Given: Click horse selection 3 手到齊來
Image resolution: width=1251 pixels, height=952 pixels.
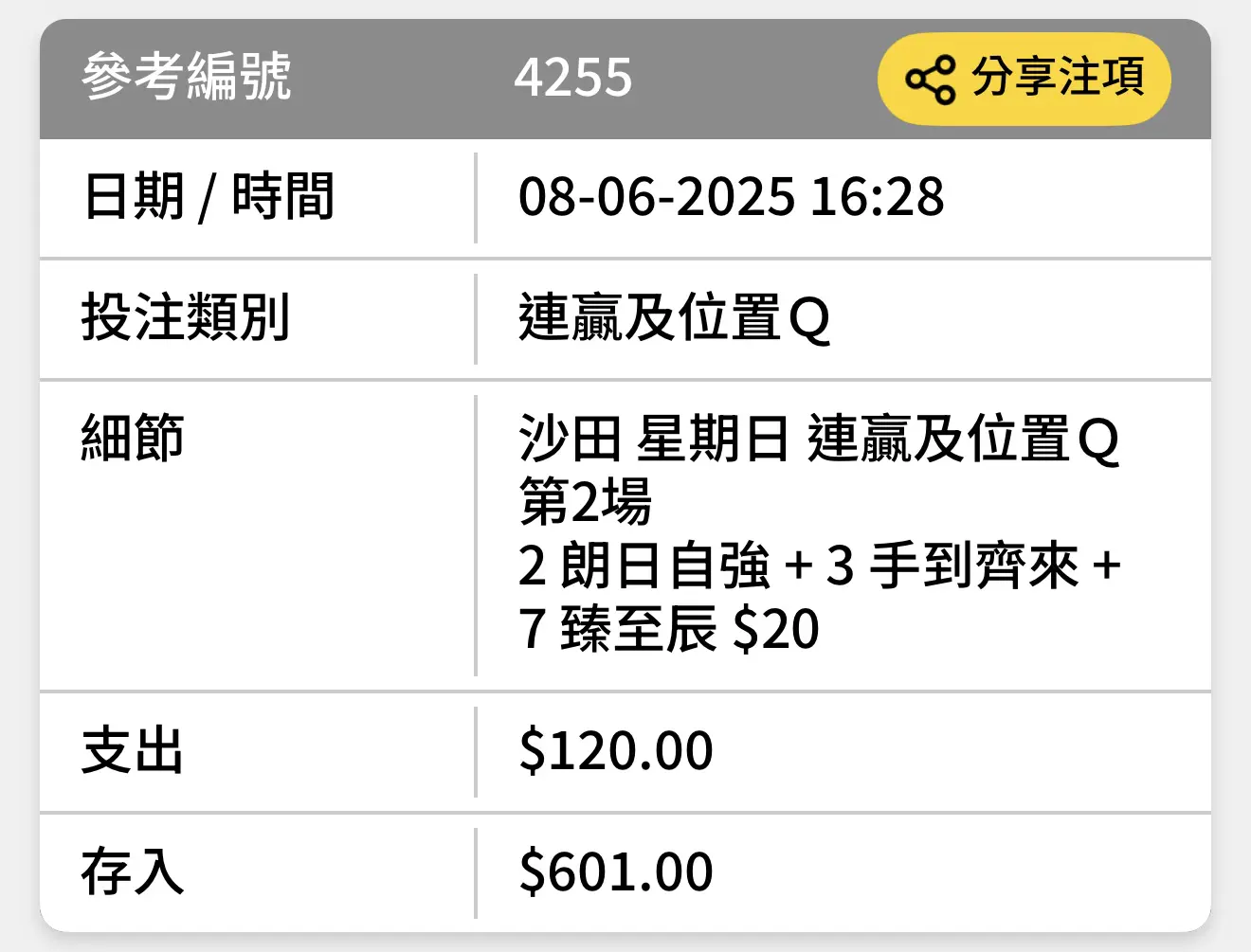Looking at the screenshot, I should click(952, 566).
